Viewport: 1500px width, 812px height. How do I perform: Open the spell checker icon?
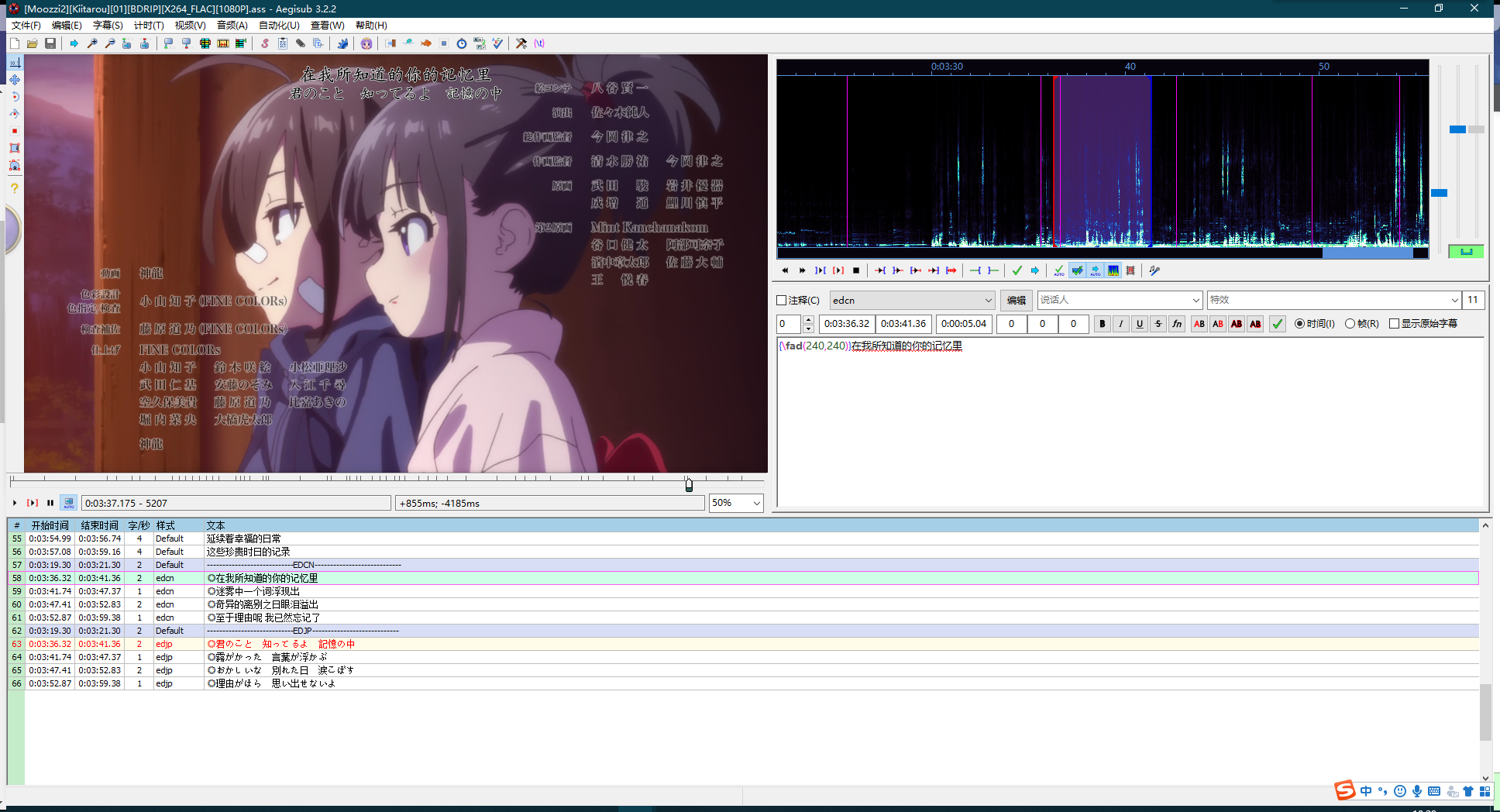tap(497, 43)
